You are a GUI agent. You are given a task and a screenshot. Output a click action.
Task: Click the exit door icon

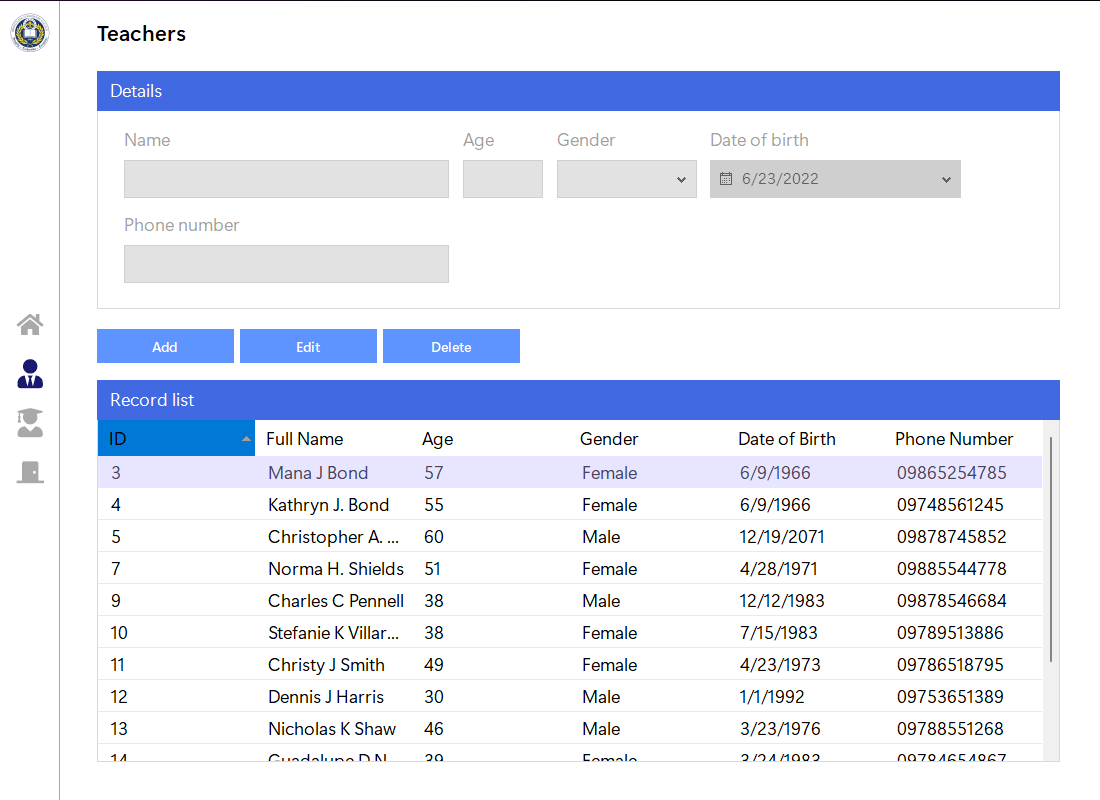click(30, 472)
